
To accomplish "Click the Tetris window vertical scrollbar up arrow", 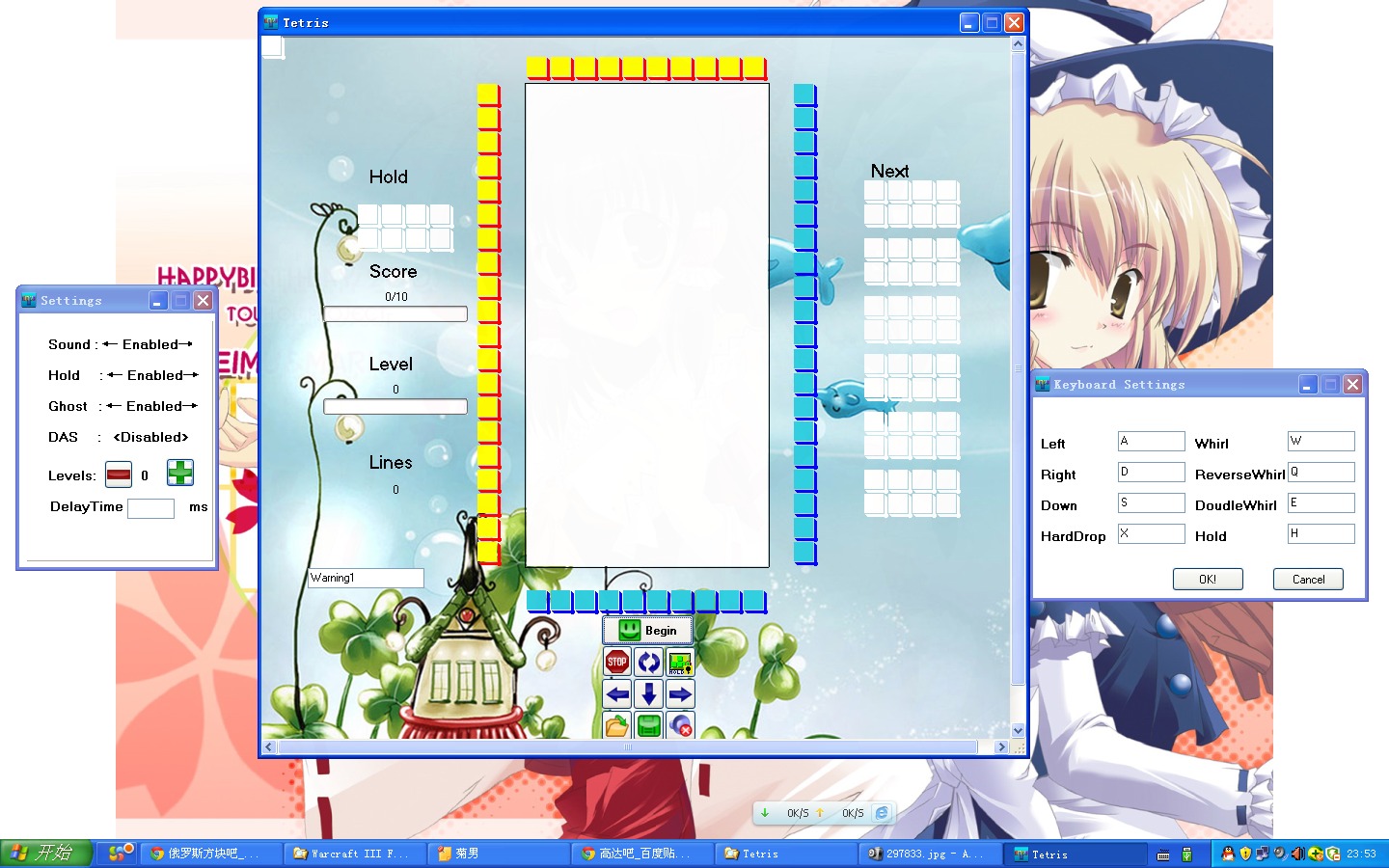I will [x=1018, y=44].
